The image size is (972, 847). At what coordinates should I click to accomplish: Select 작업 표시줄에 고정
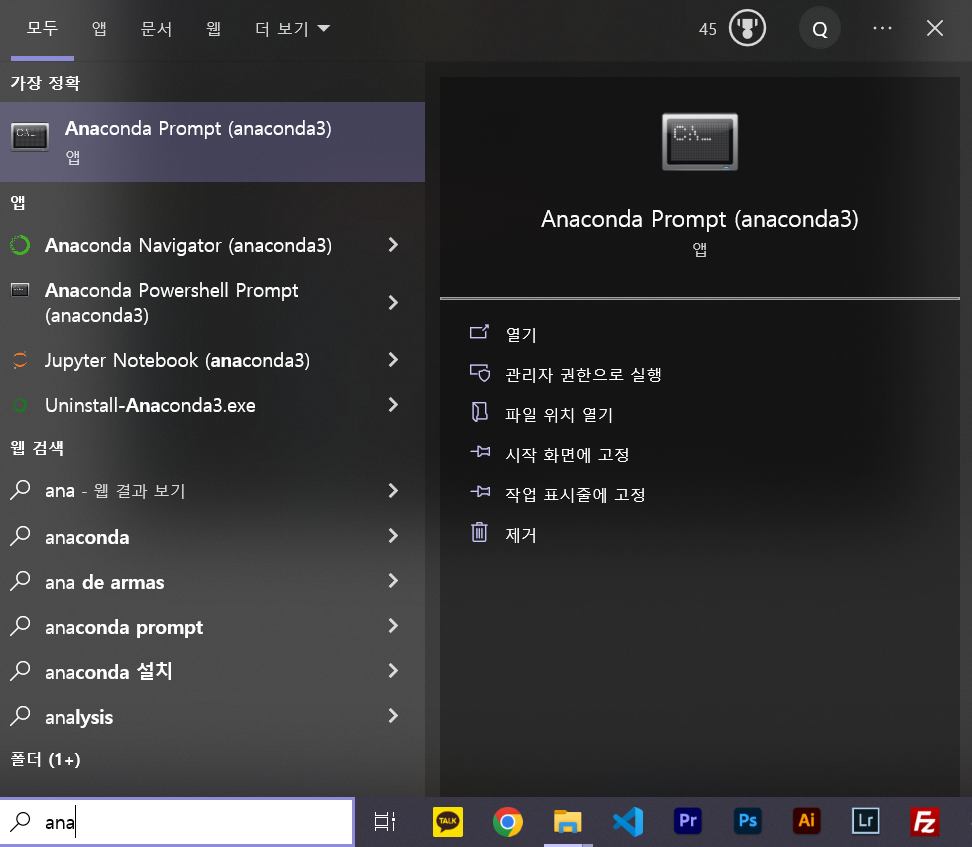575,495
